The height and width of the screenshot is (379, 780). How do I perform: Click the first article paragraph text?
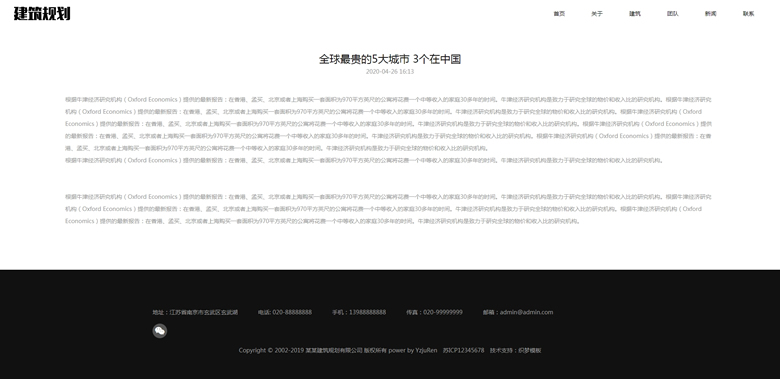click(x=388, y=124)
